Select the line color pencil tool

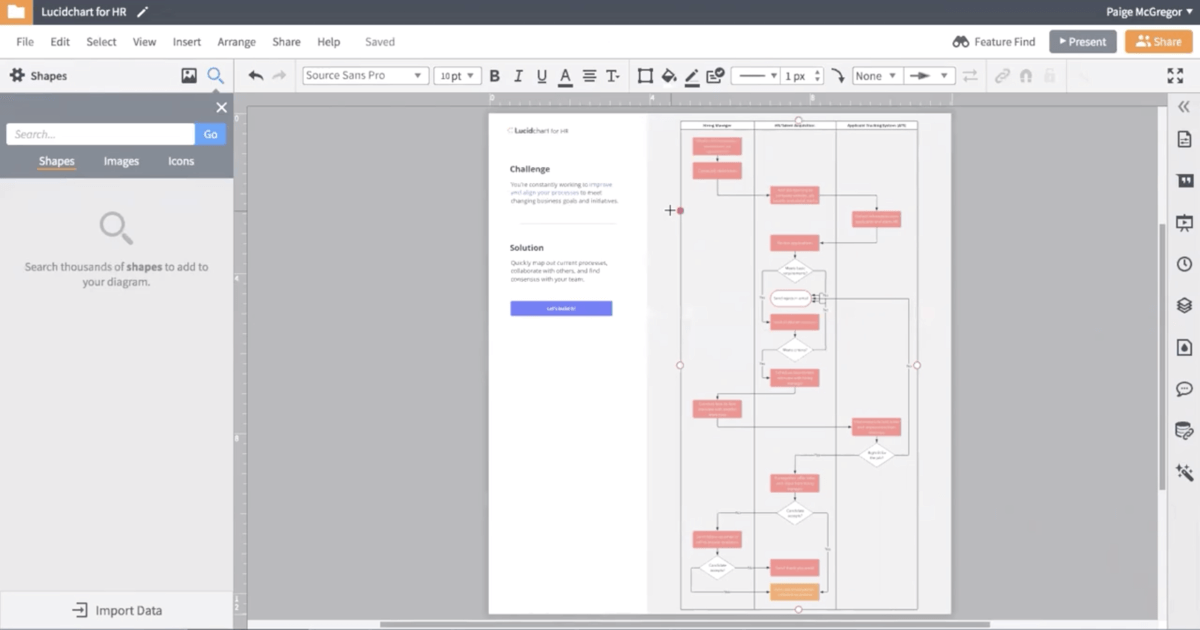coord(691,75)
